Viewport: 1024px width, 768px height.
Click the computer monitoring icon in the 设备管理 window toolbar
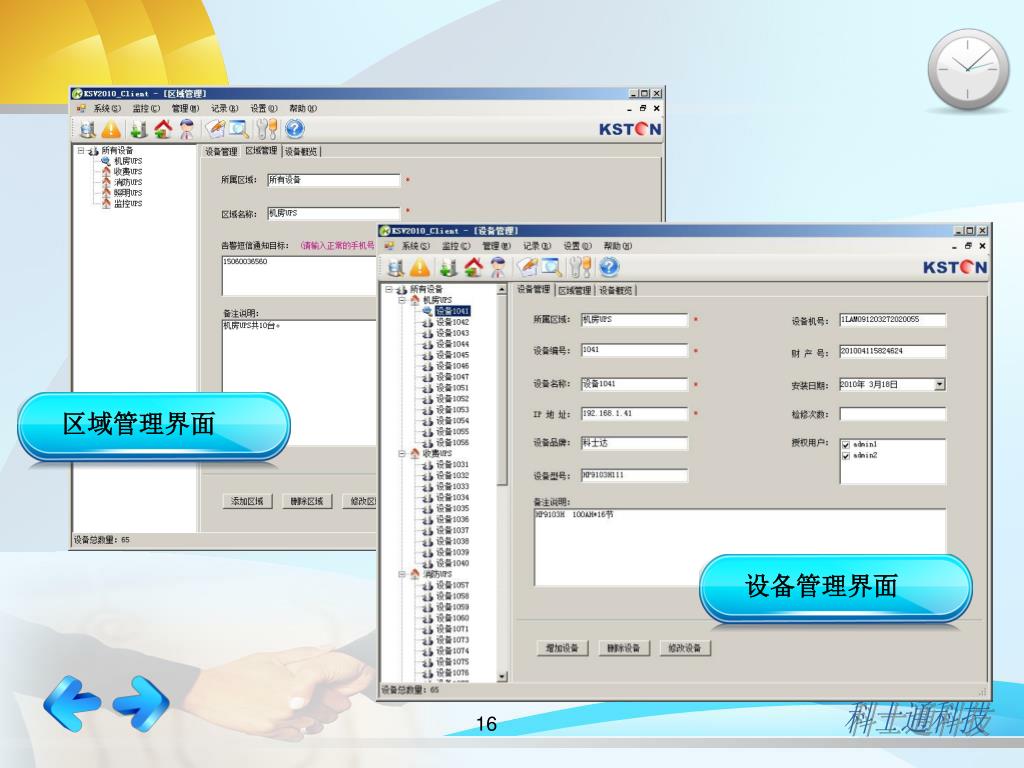(395, 267)
